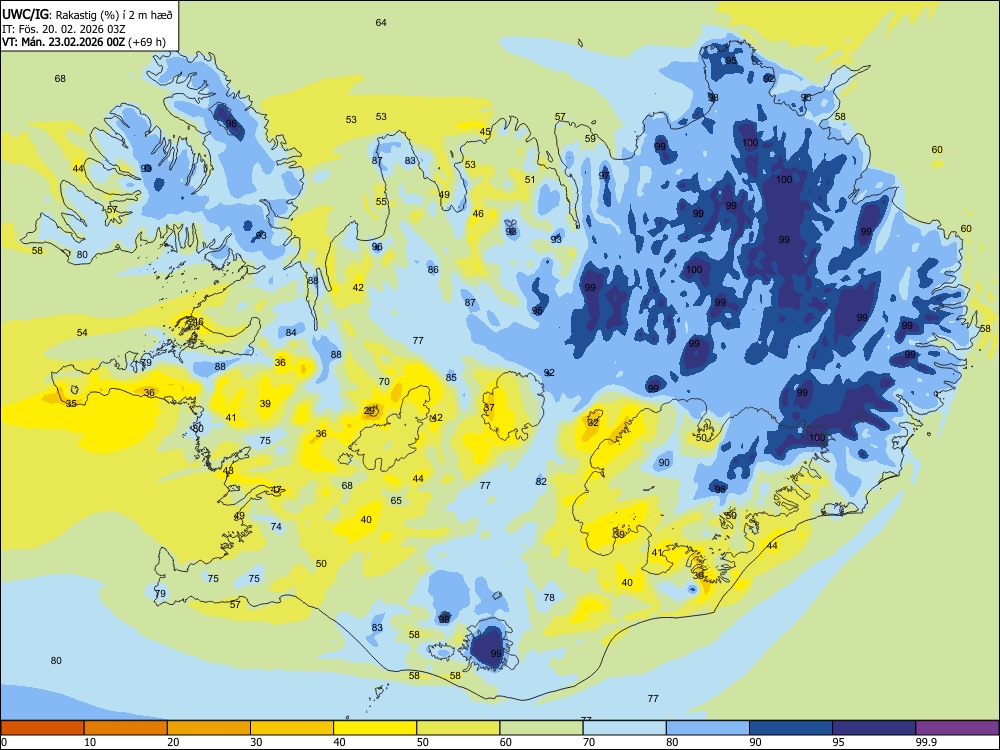Click the humidity value '78' on the map
This screenshot has height=750, width=1000.
[x=549, y=598]
